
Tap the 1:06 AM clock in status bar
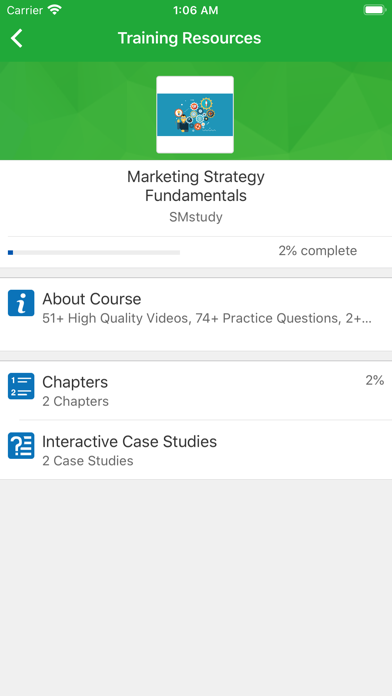(196, 10)
